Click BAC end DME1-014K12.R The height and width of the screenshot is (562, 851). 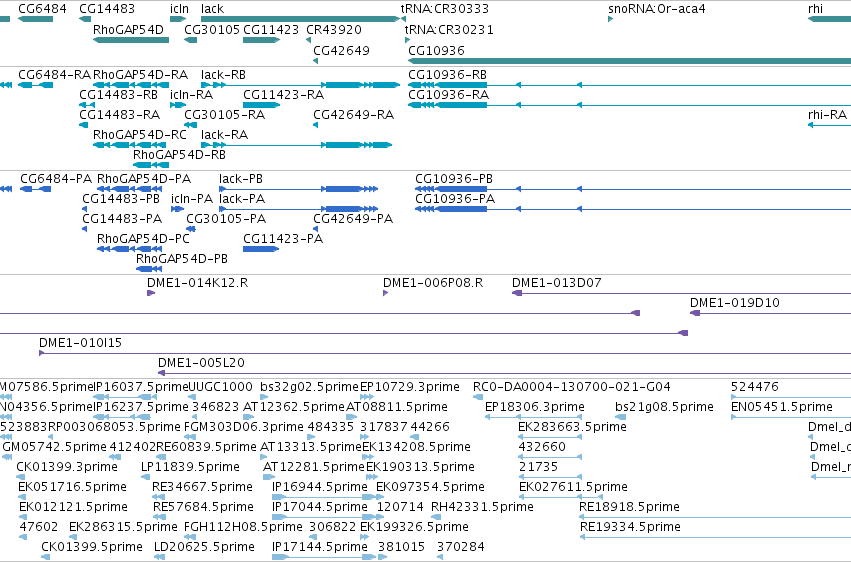click(198, 283)
